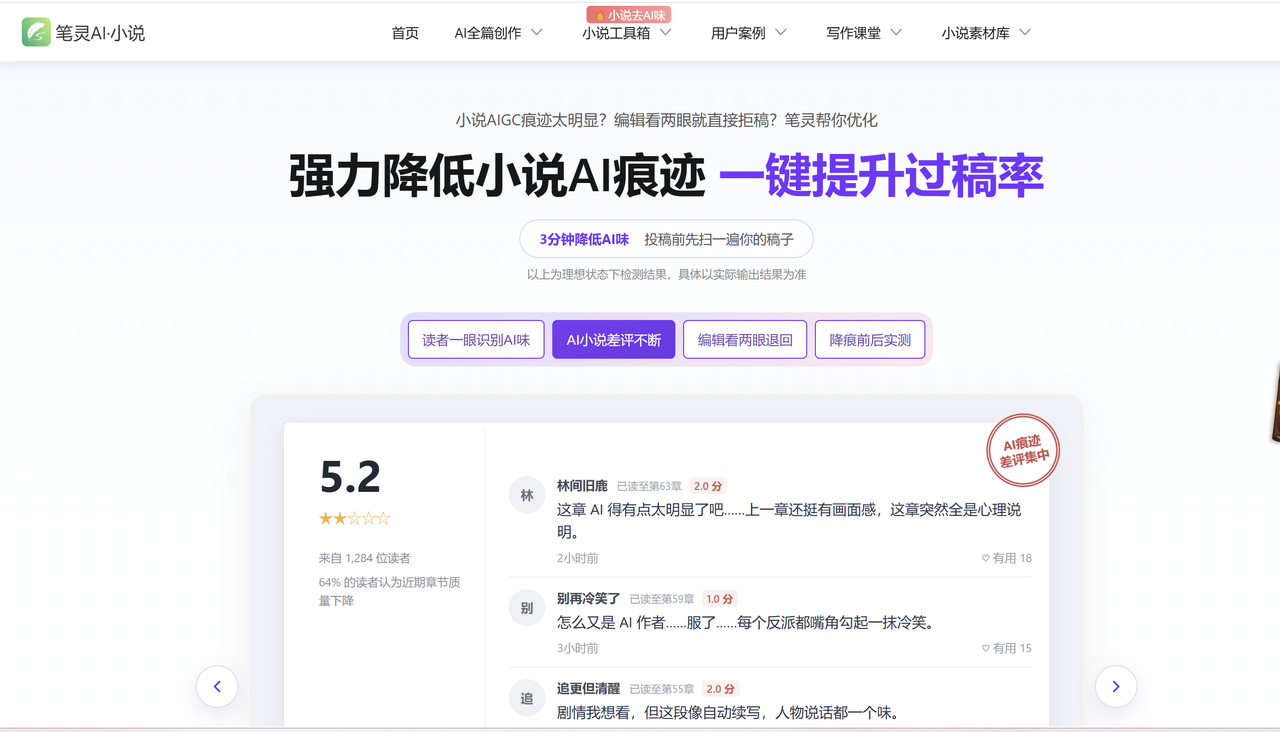Click the 追 reviewer avatar
1280x732 pixels.
pyautogui.click(x=527, y=698)
